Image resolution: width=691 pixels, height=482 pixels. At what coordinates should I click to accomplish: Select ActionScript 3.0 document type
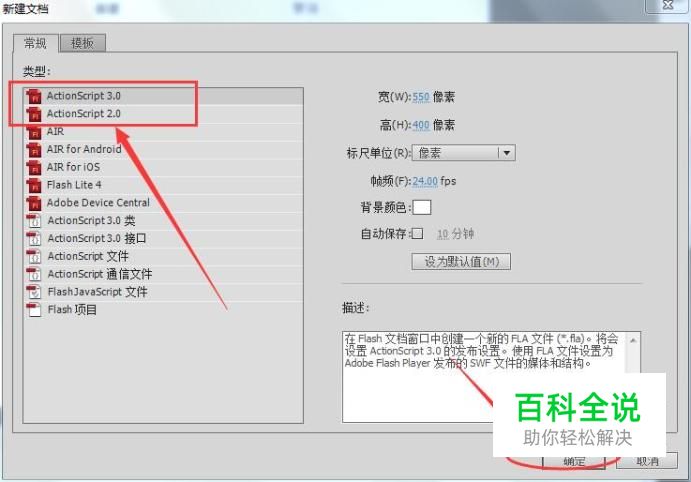[x=163, y=96]
